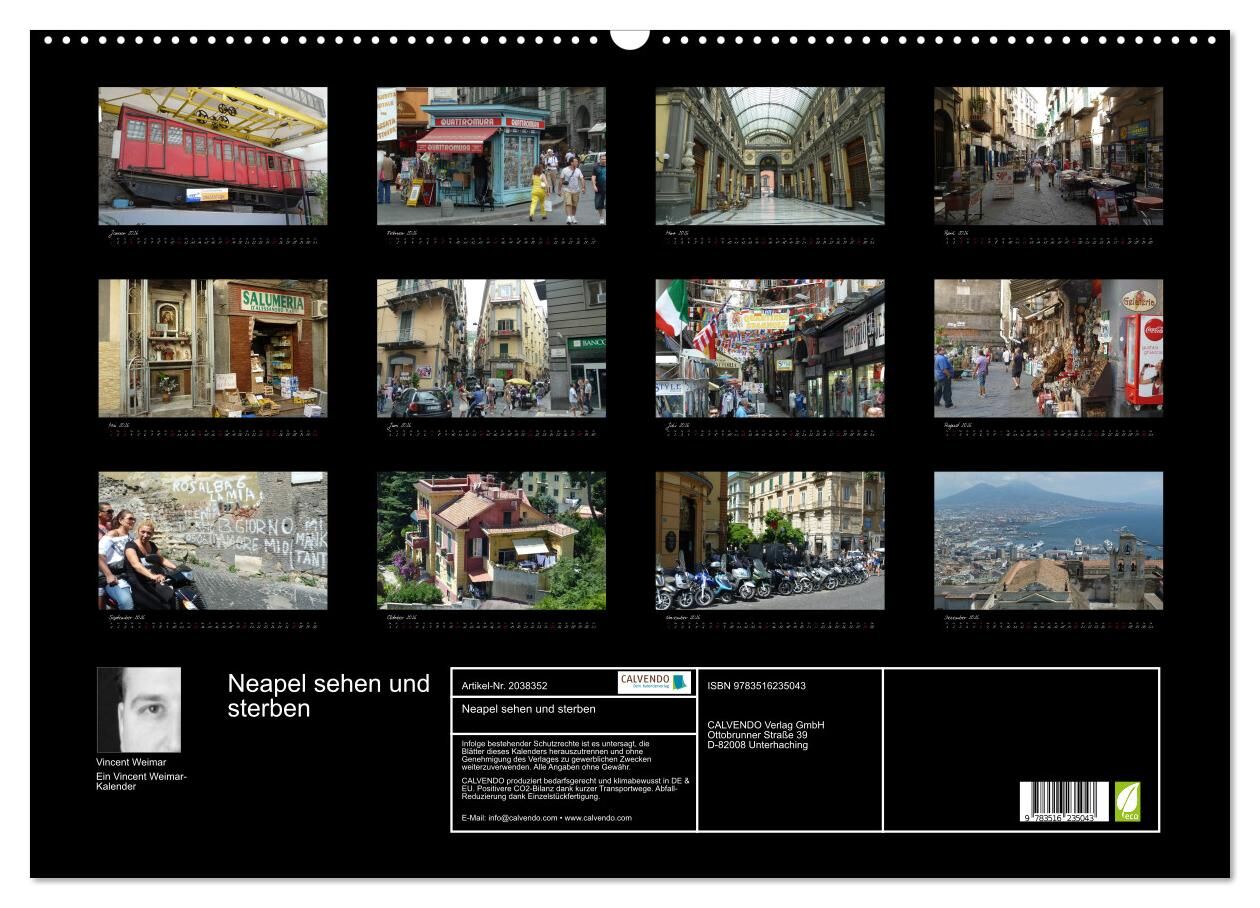The image size is (1260, 908).
Task: Click the green eco leaf icon
Action: pos(1127,801)
